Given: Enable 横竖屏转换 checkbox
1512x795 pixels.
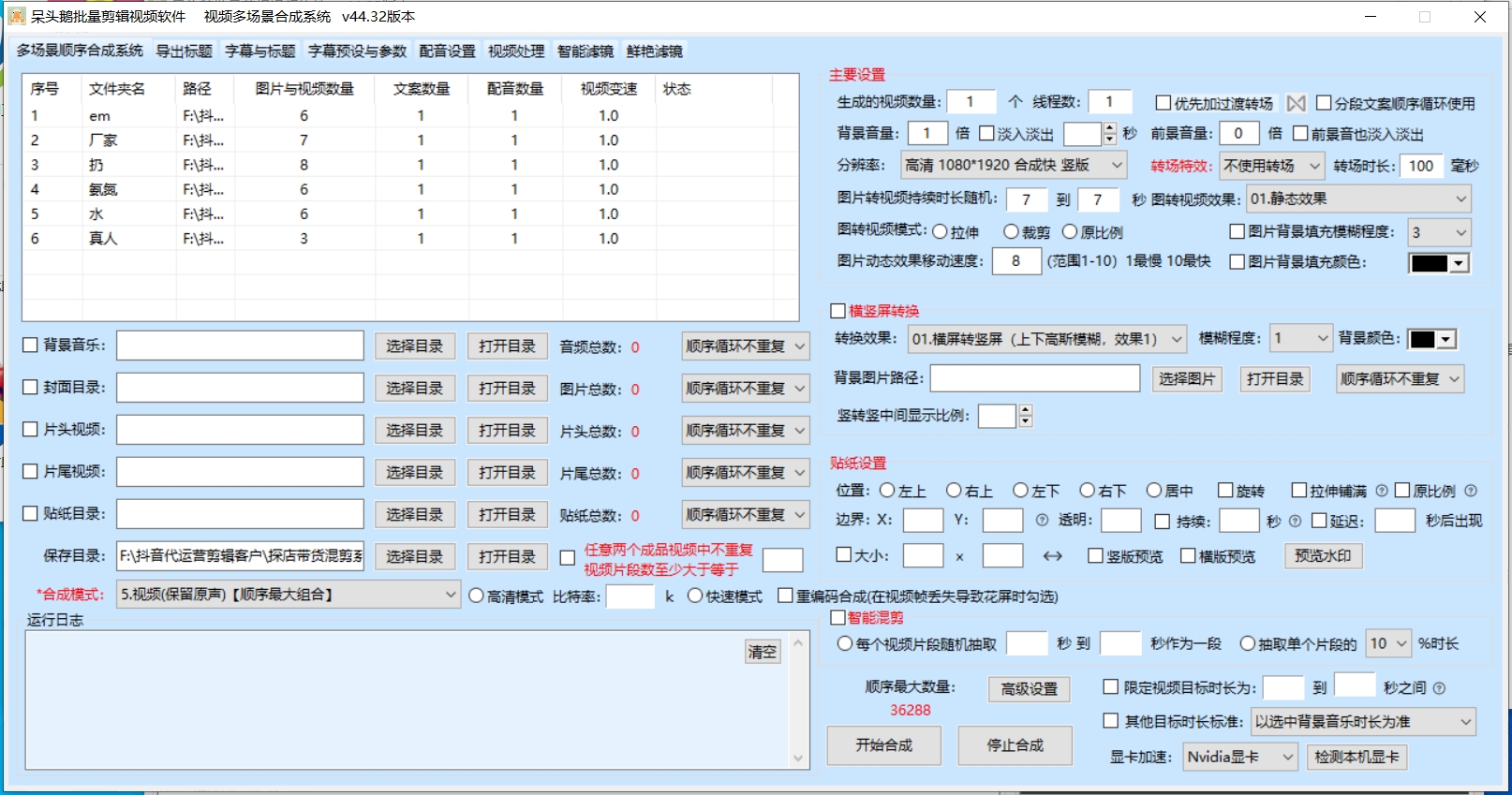Looking at the screenshot, I should click(838, 311).
